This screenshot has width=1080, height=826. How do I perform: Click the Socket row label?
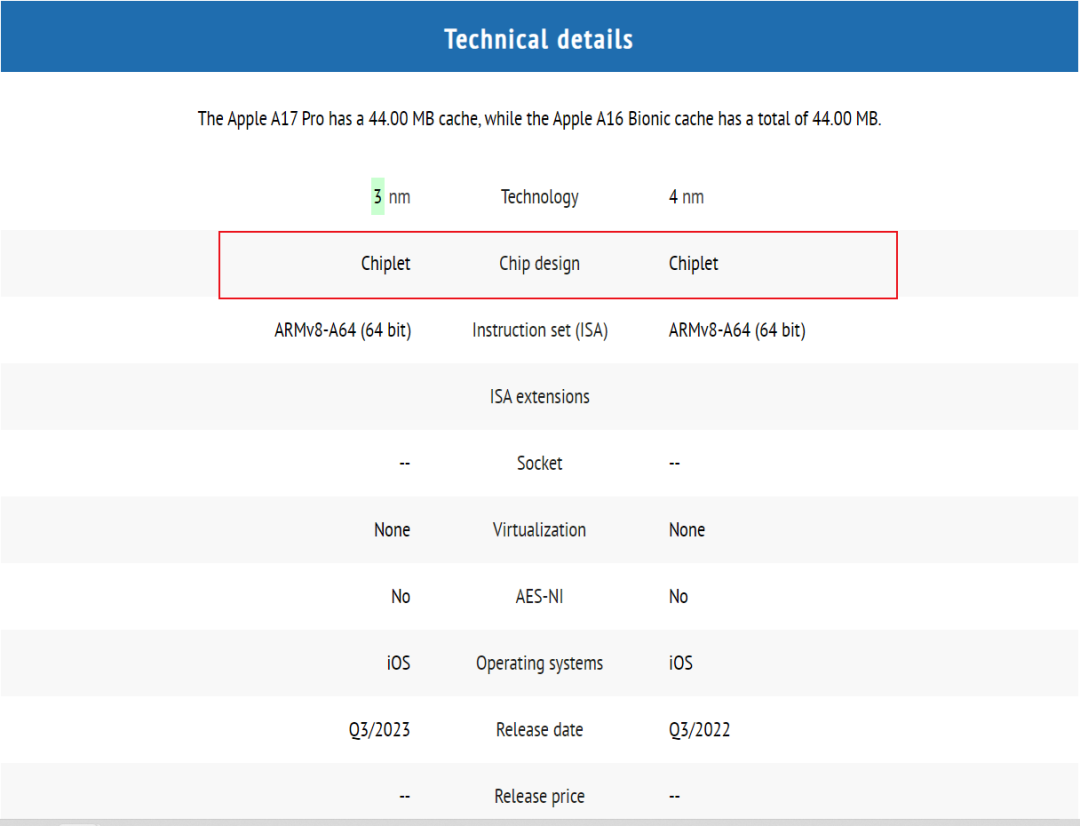pos(539,463)
